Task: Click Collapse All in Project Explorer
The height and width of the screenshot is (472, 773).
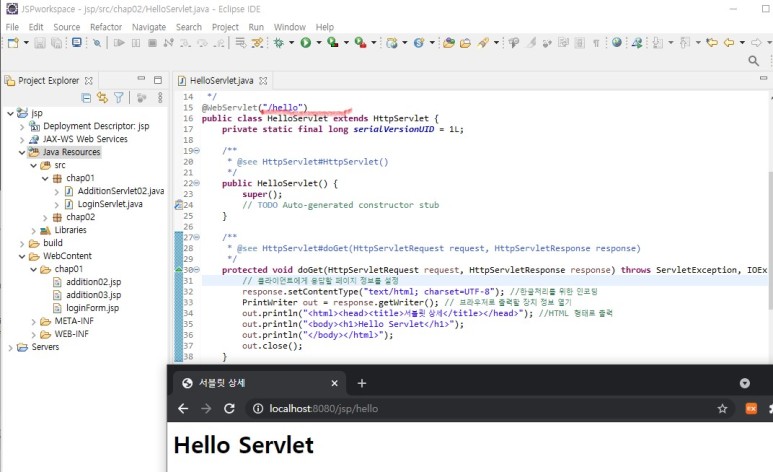Action: point(86,98)
